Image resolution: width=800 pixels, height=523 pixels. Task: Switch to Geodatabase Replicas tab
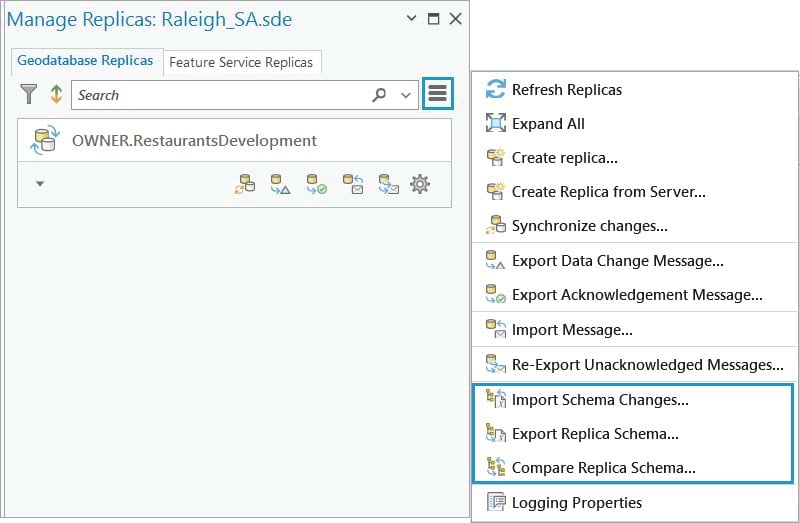click(x=85, y=61)
